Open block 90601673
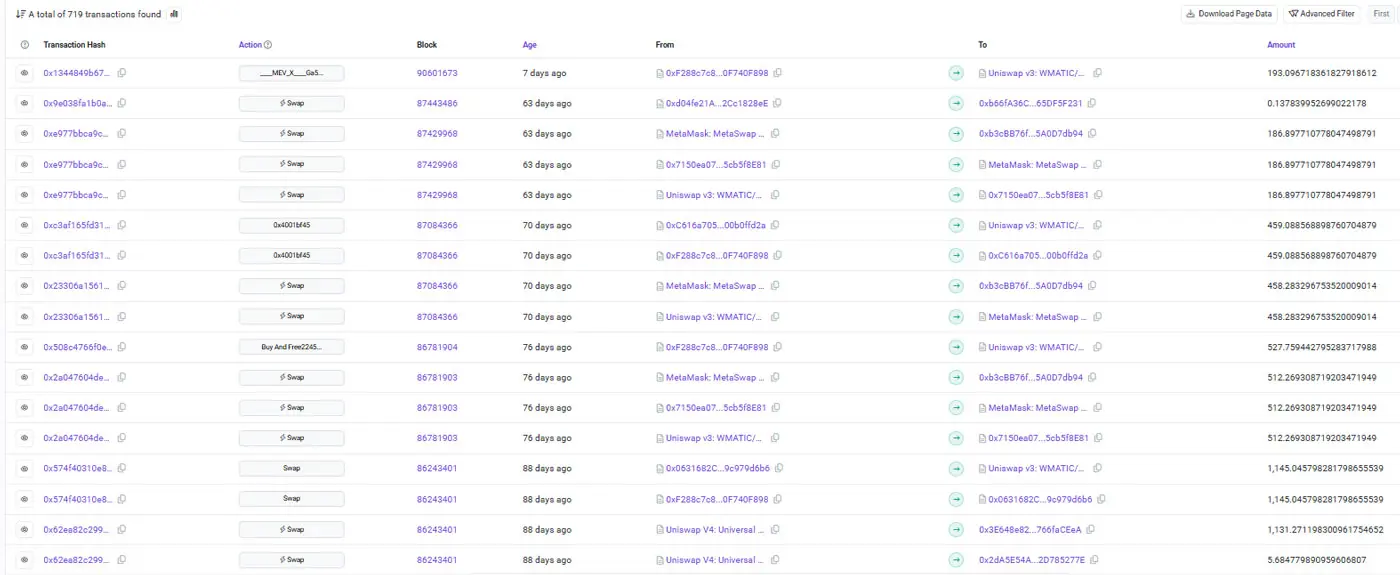The height and width of the screenshot is (575, 1400). (x=437, y=73)
